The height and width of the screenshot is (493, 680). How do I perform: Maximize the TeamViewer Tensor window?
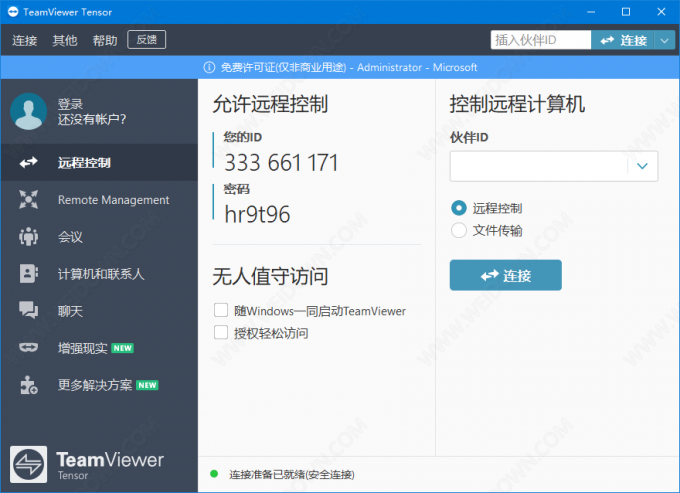[626, 12]
